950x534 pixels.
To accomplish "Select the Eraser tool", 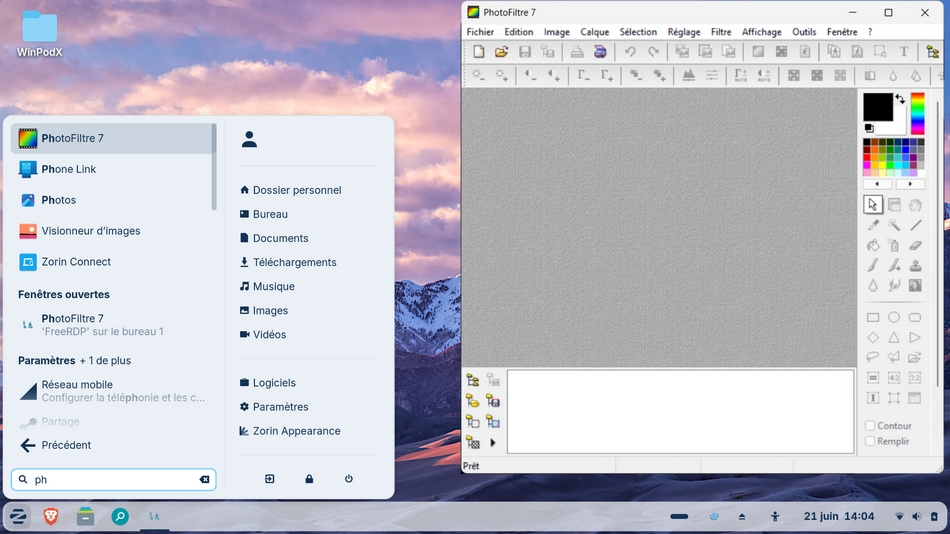I will [x=915, y=245].
